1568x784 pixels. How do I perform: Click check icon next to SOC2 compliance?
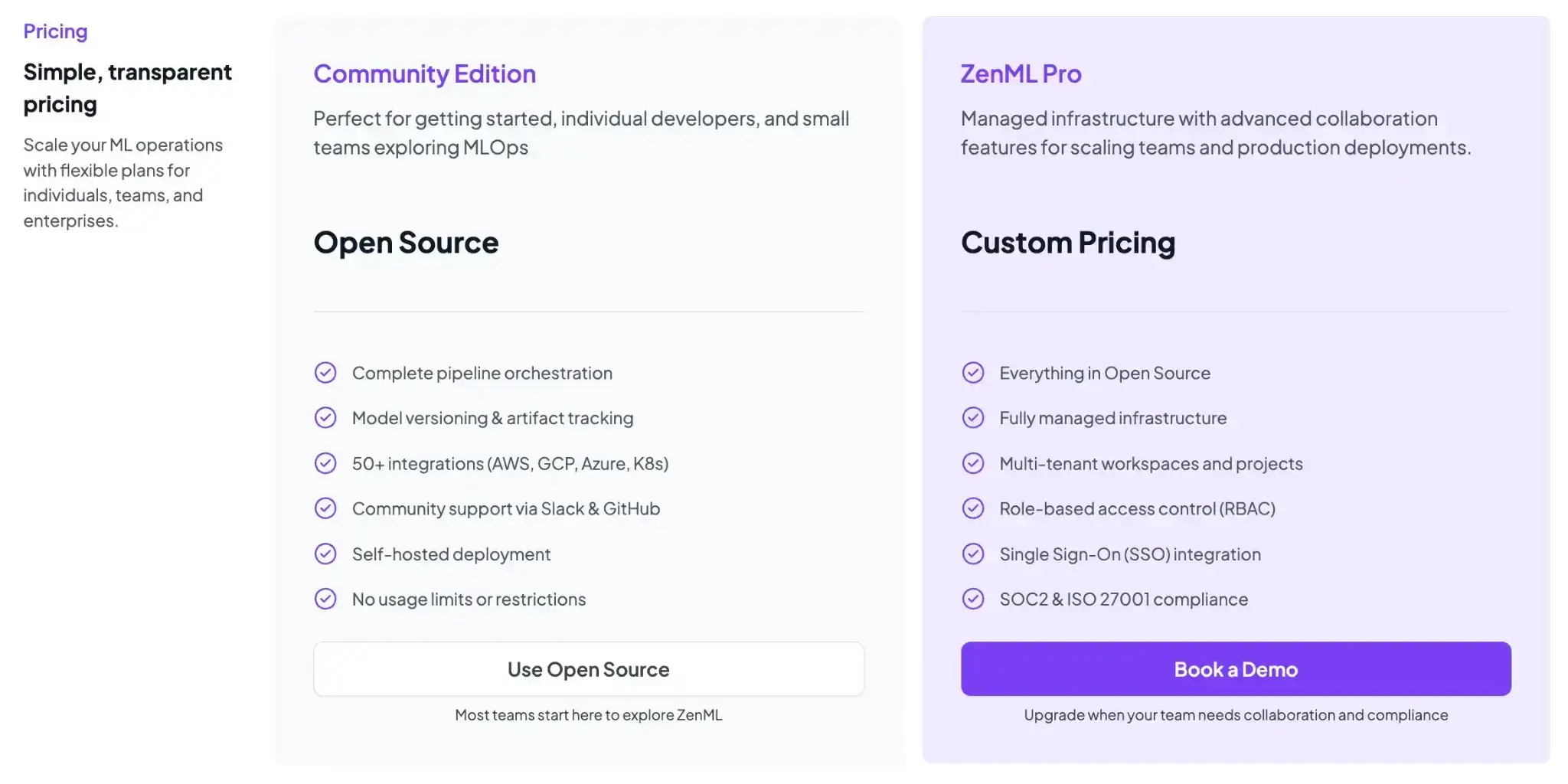click(973, 599)
